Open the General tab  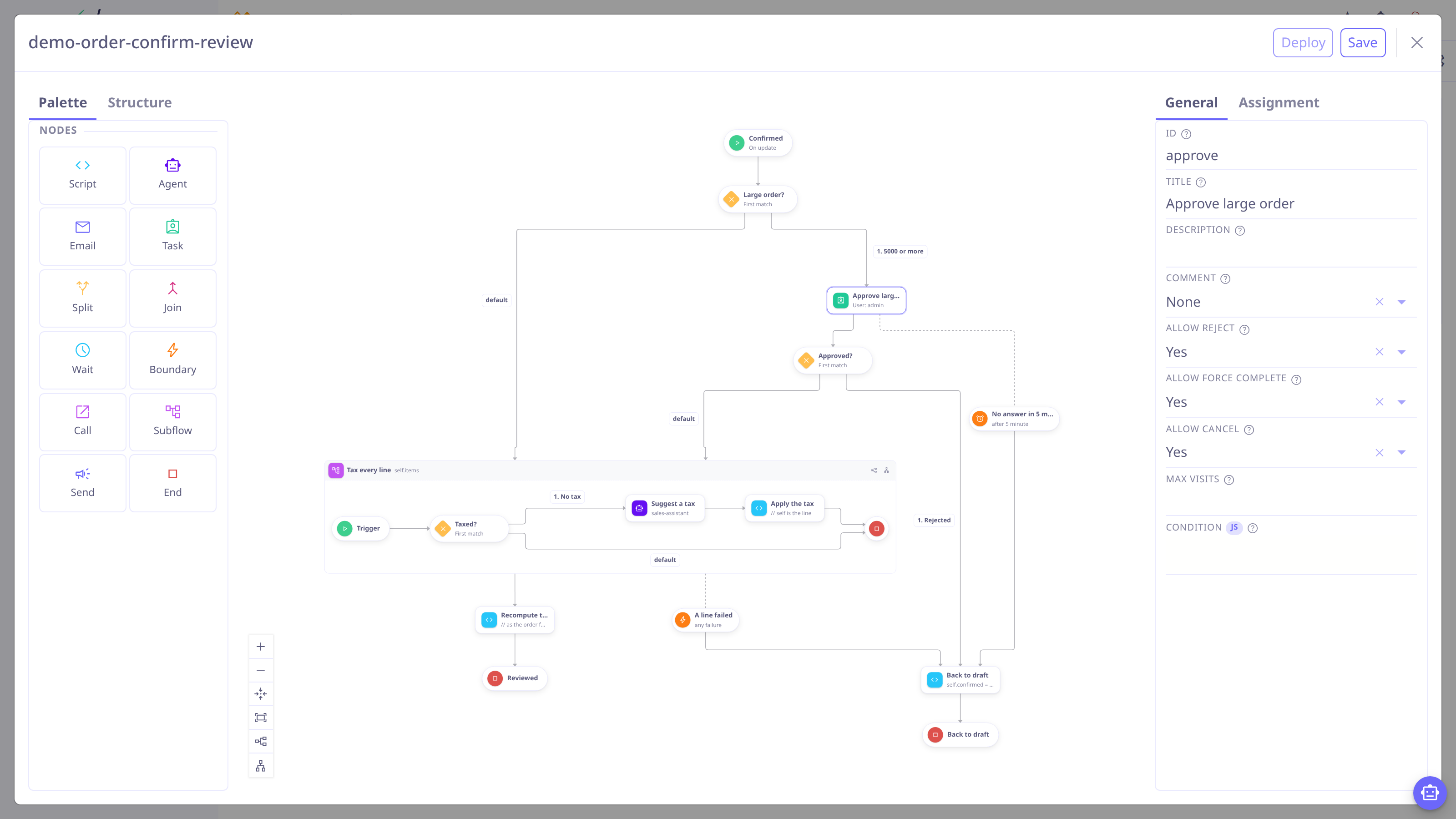(x=1191, y=102)
